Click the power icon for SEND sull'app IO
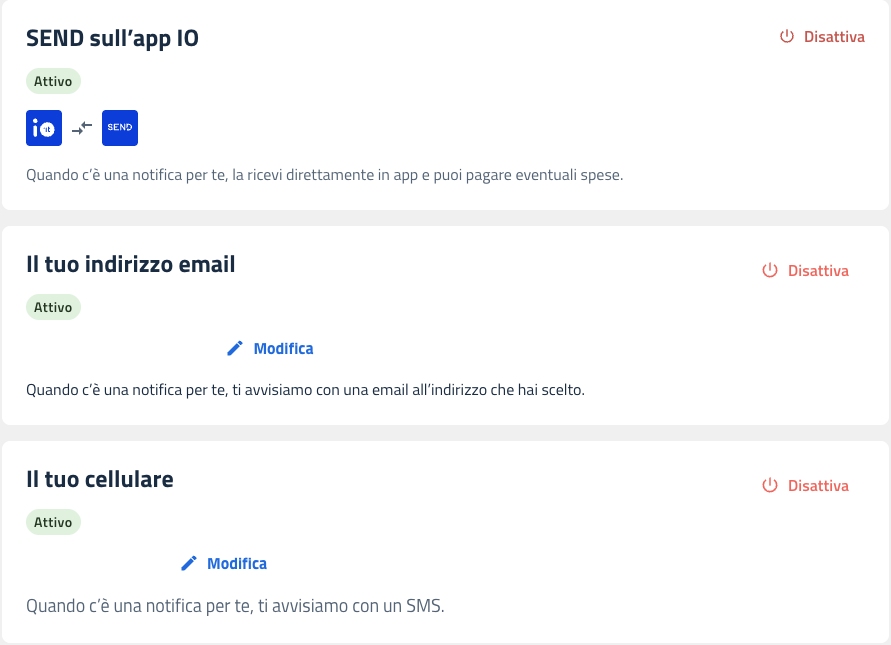The height and width of the screenshot is (645, 891). [x=787, y=36]
